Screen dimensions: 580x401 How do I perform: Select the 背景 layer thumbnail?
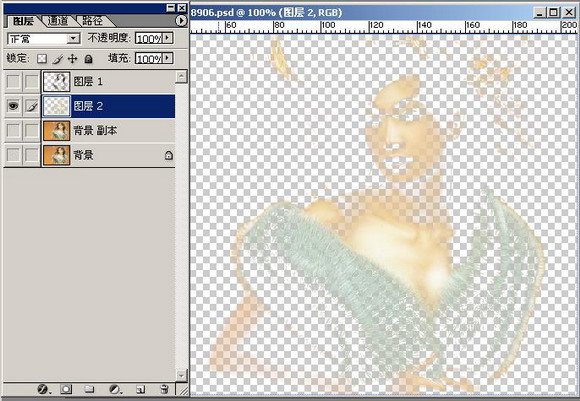coord(56,155)
